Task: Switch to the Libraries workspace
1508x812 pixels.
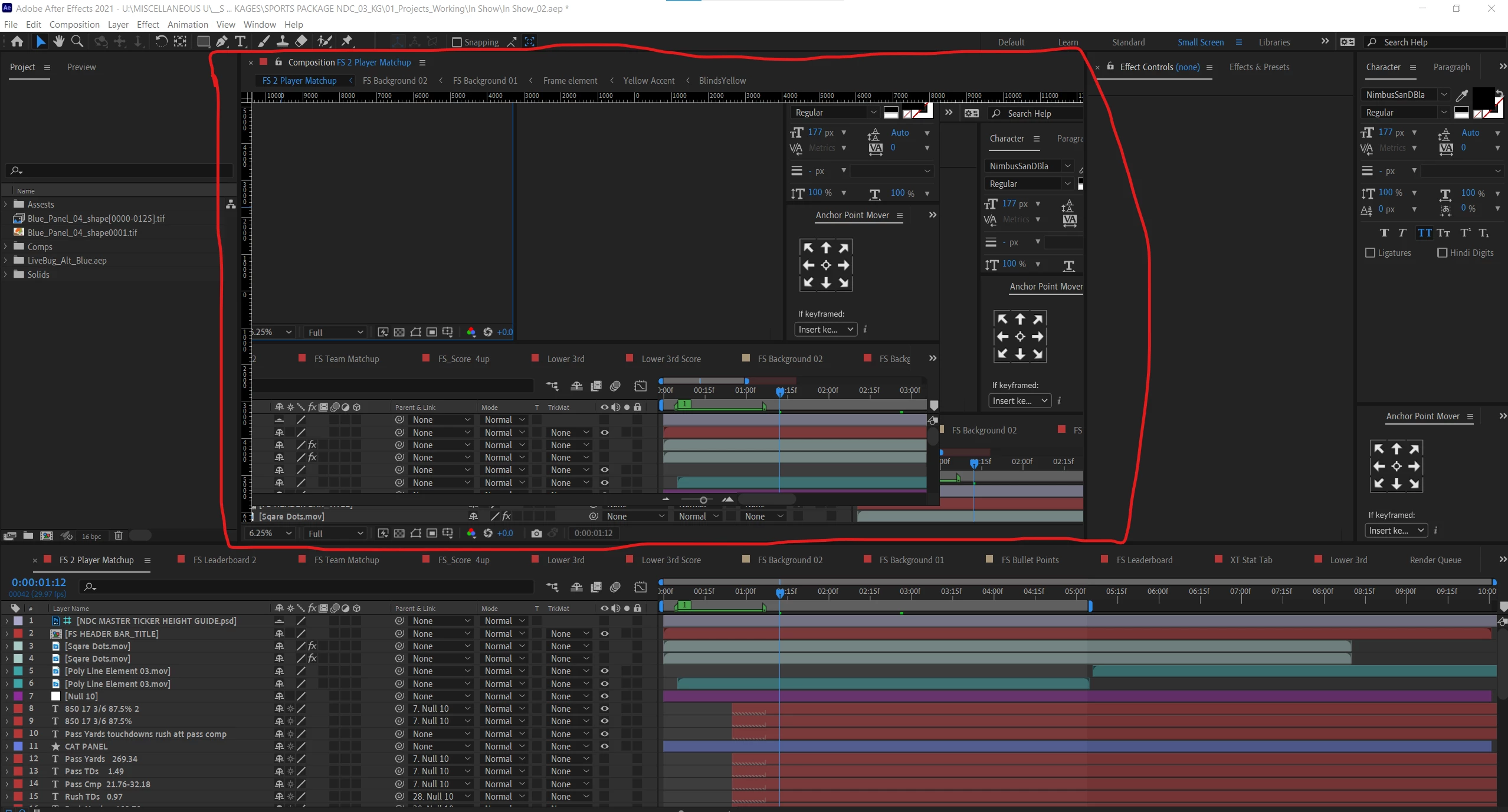Action: [1274, 42]
